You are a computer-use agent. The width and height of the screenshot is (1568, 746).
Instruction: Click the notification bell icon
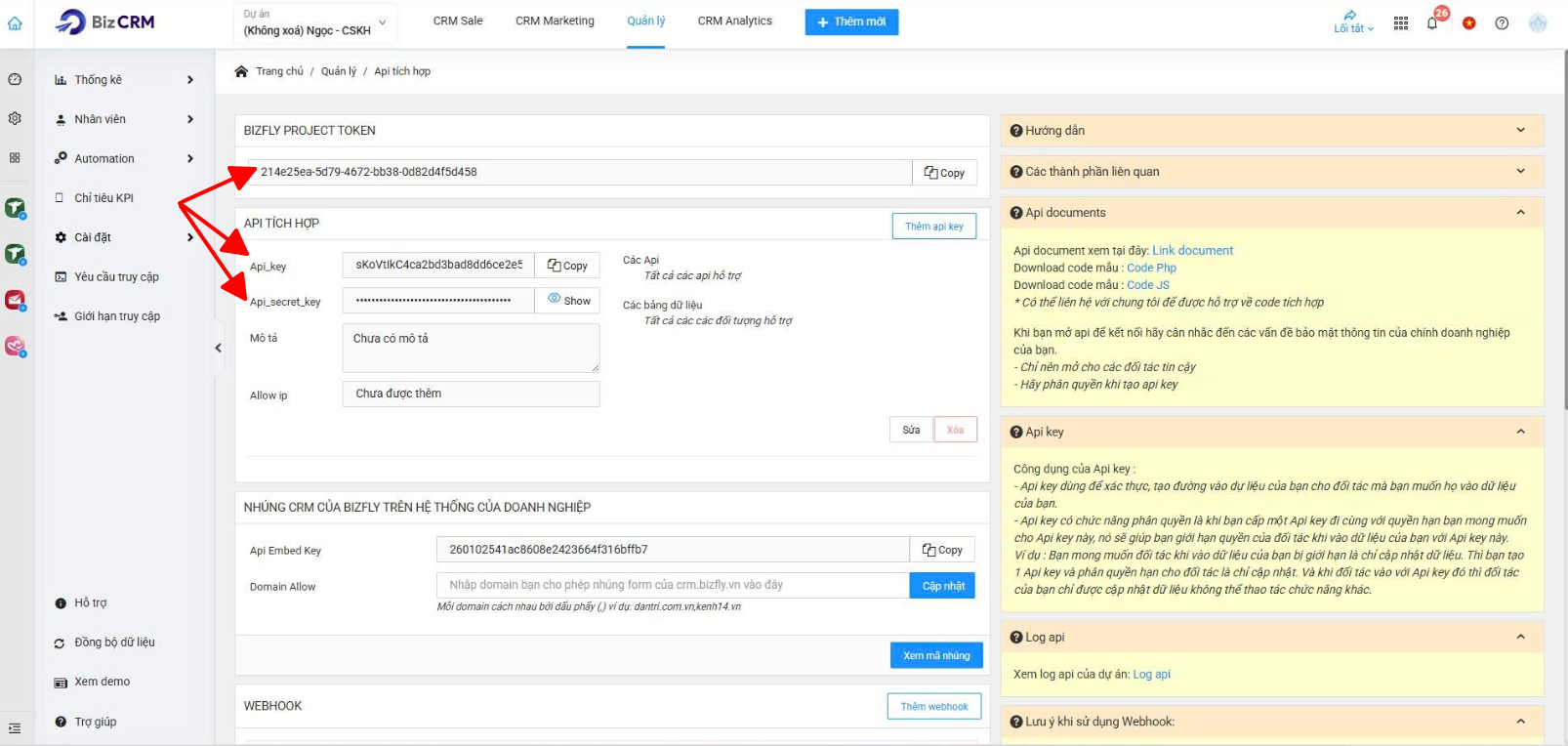1432,23
